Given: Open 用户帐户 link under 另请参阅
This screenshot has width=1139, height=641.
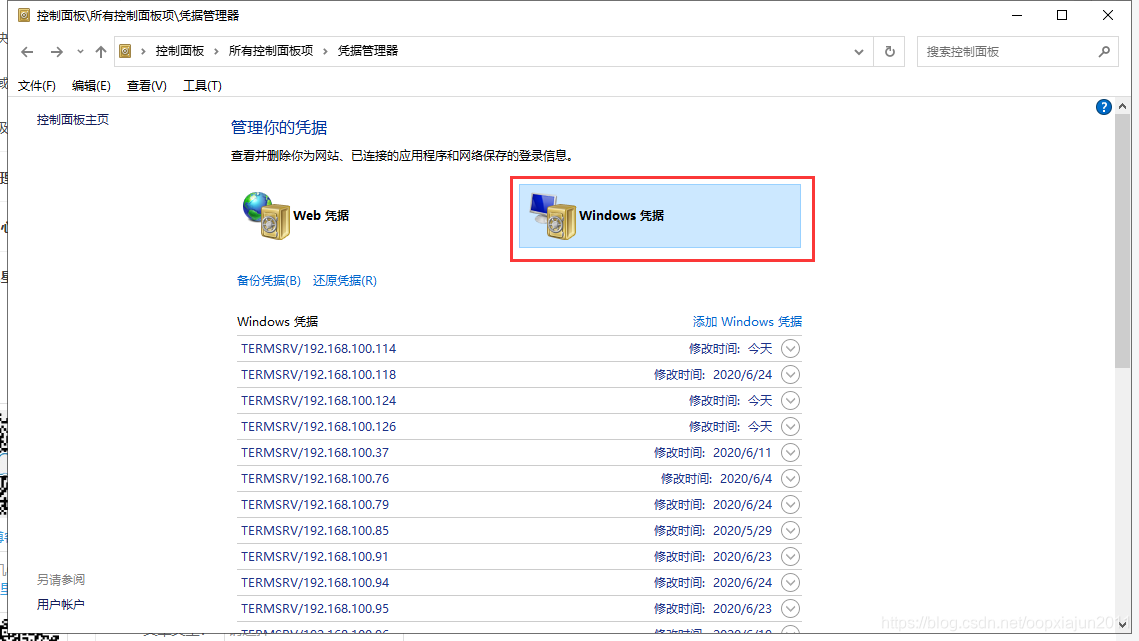Looking at the screenshot, I should click(x=60, y=605).
